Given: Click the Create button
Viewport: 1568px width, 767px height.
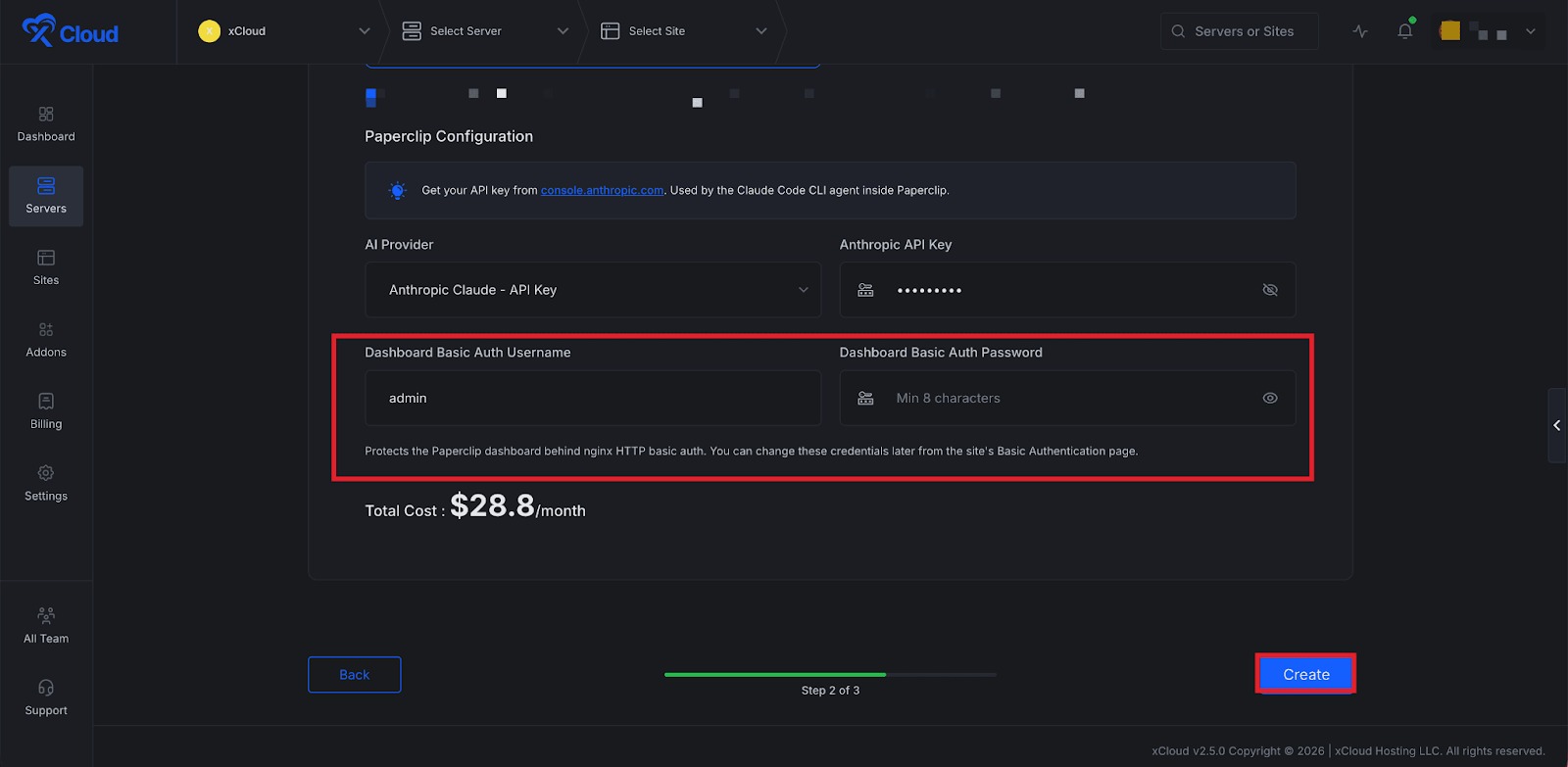Looking at the screenshot, I should (1305, 674).
